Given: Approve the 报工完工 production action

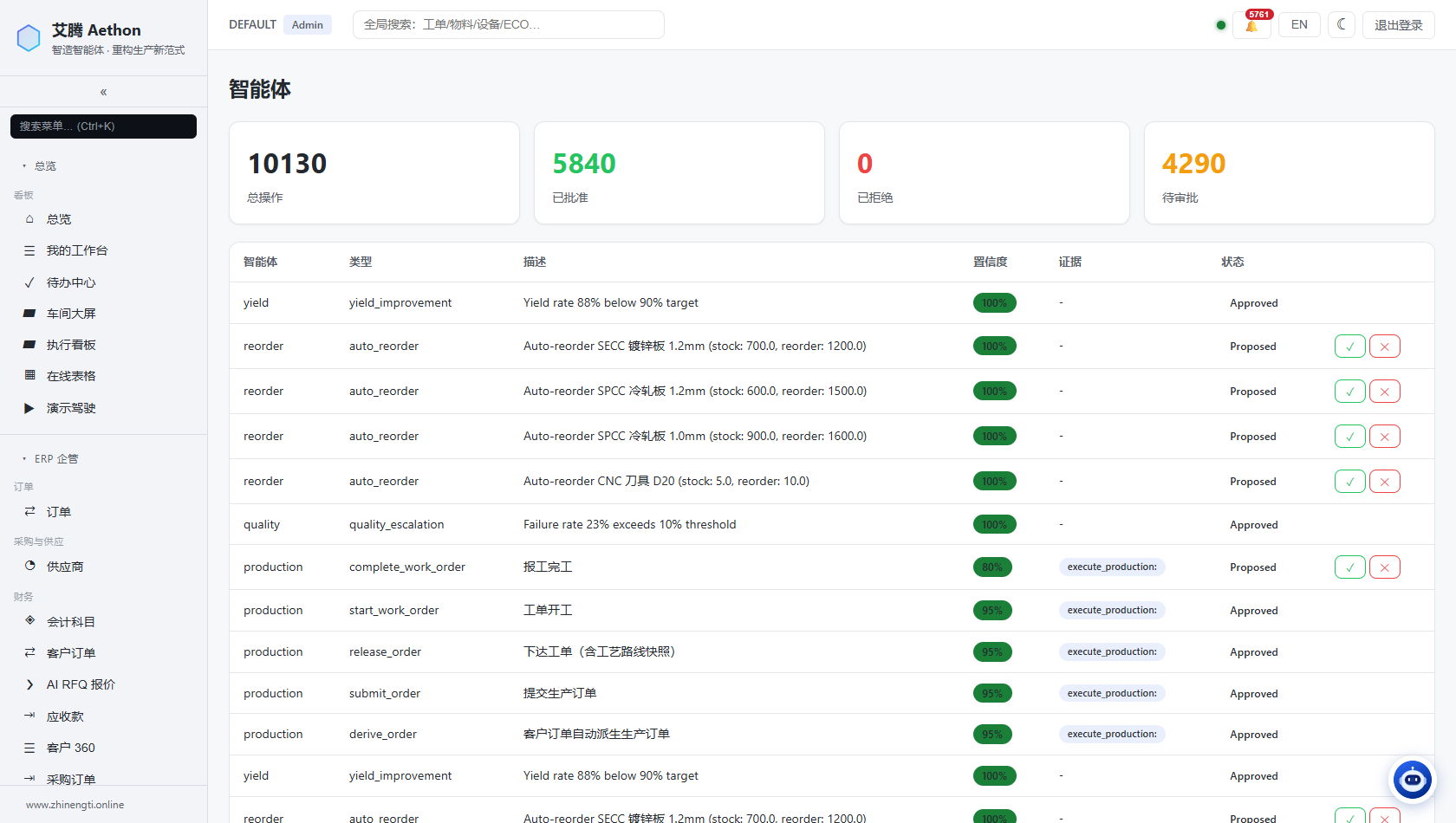Looking at the screenshot, I should point(1350,567).
